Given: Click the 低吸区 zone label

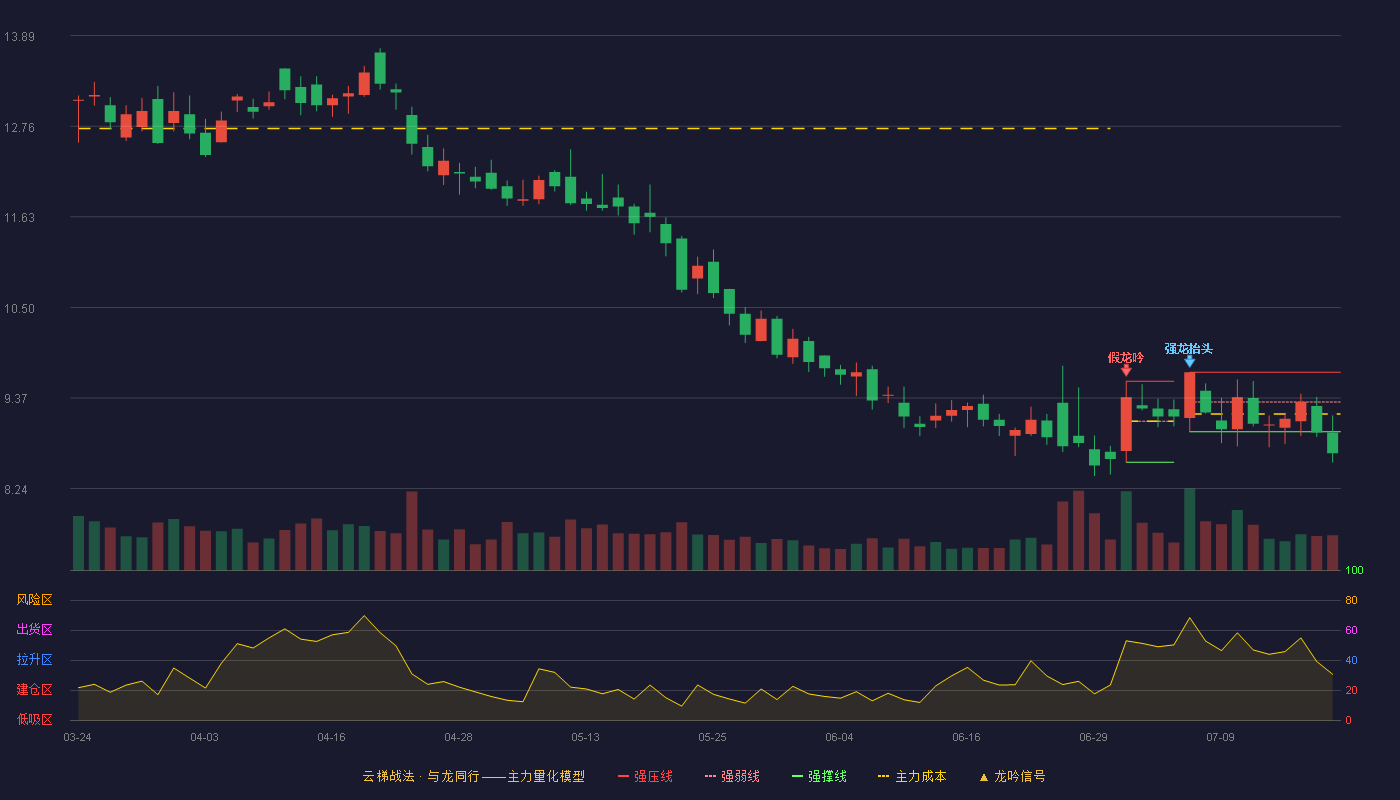Looking at the screenshot, I should (x=34, y=719).
